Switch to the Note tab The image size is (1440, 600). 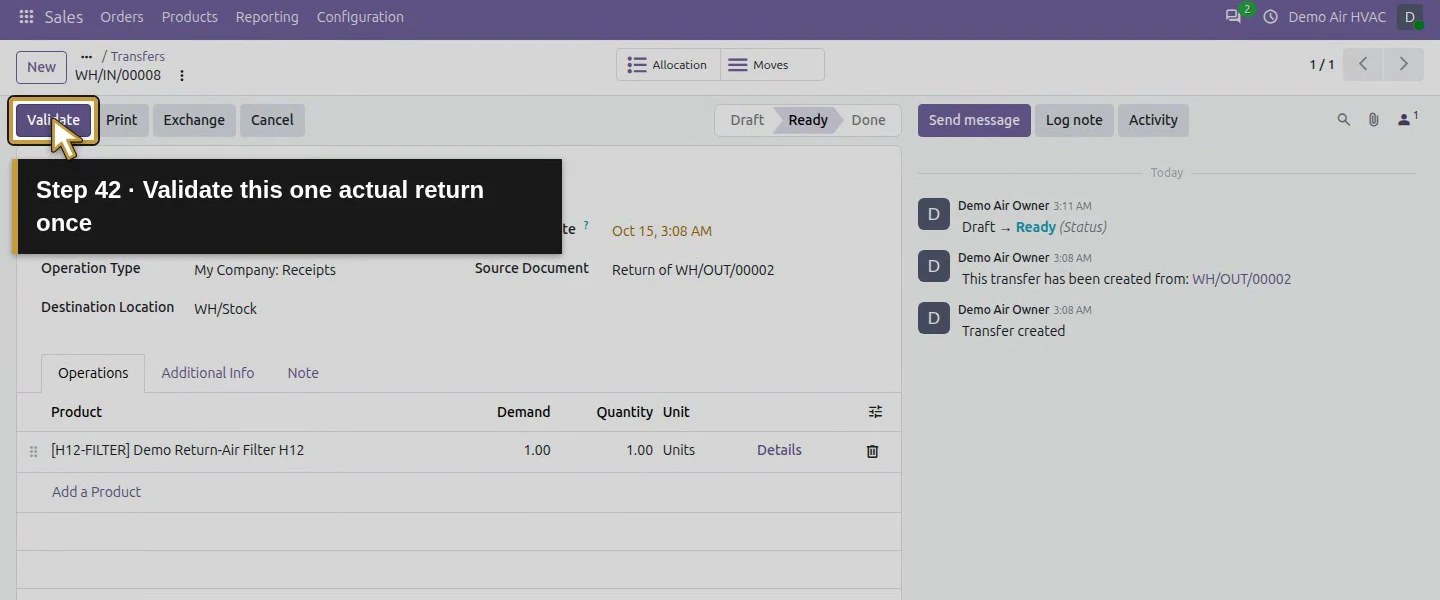pyautogui.click(x=303, y=373)
